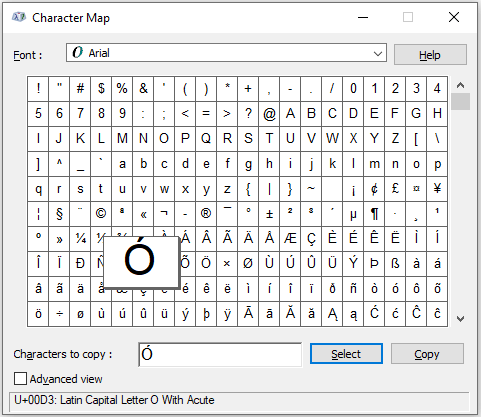Screen dimensions: 481x417
Task: Select the division ÷ symbol
Action: [59, 314]
